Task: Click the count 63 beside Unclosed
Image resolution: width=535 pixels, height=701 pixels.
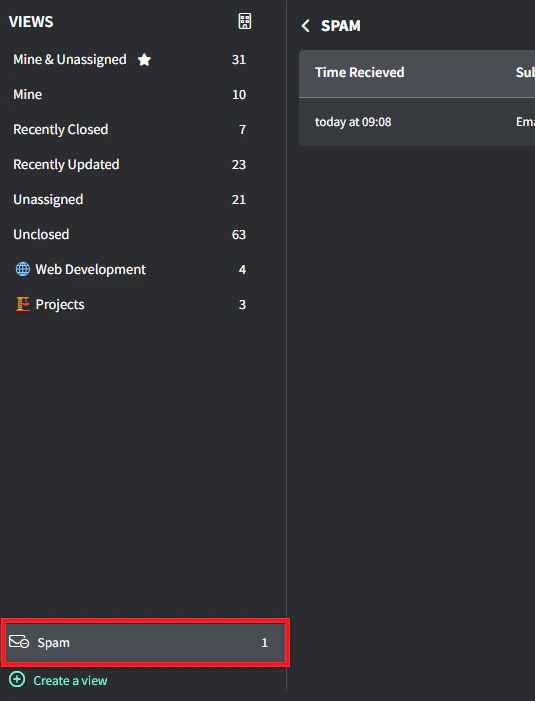Action: tap(239, 234)
